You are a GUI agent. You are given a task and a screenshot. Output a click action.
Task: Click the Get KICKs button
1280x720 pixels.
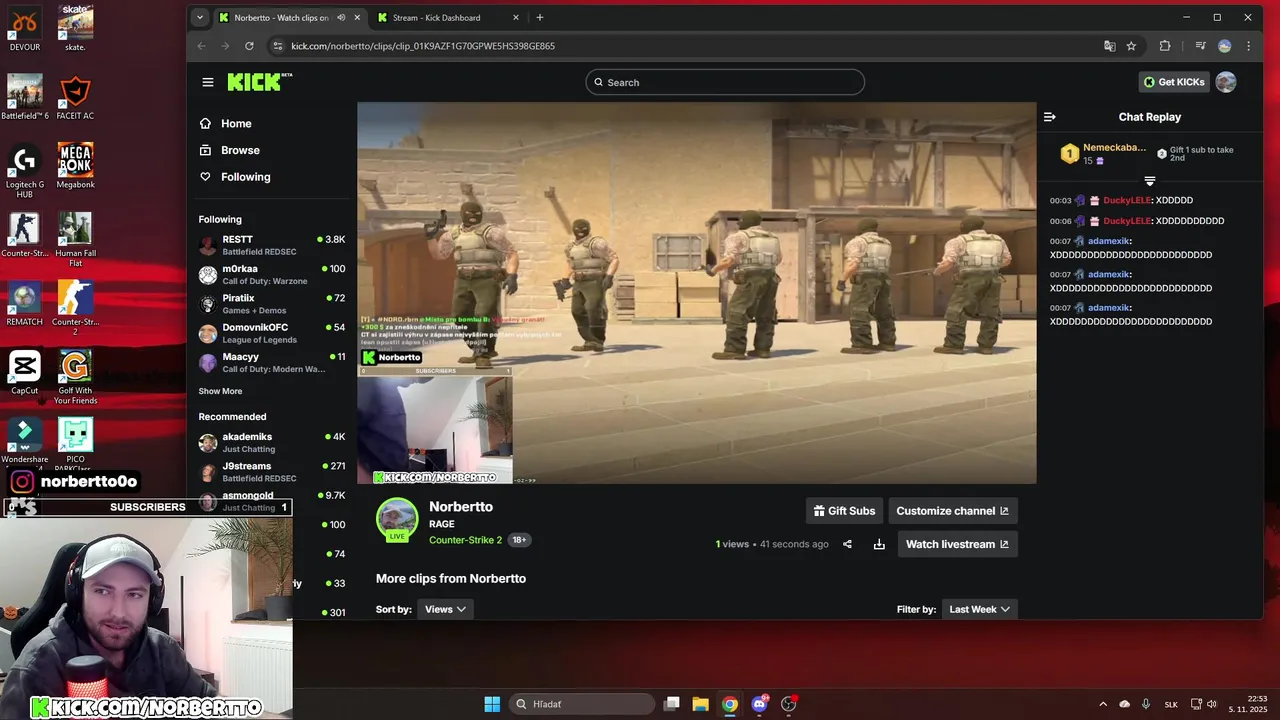click(1174, 82)
